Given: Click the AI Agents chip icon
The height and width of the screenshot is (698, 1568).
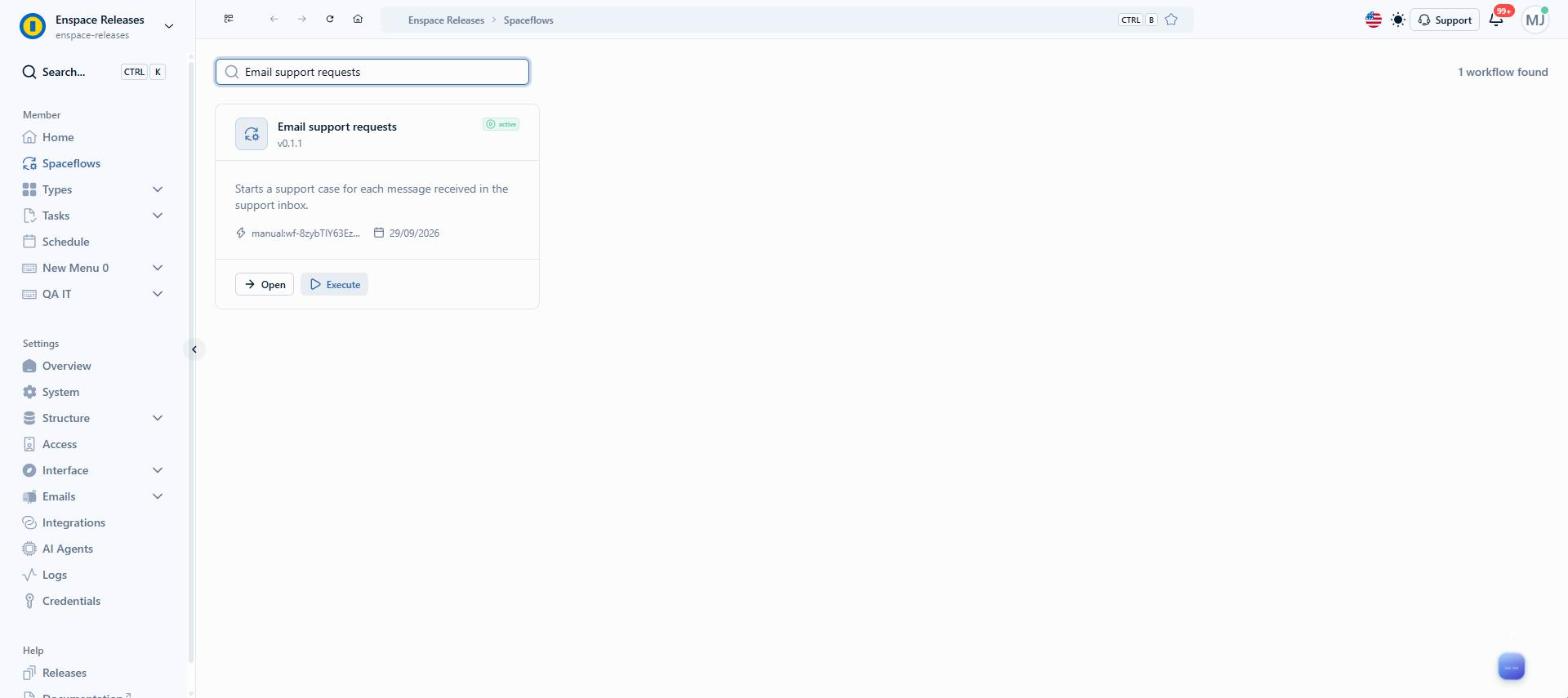Looking at the screenshot, I should click(29, 548).
